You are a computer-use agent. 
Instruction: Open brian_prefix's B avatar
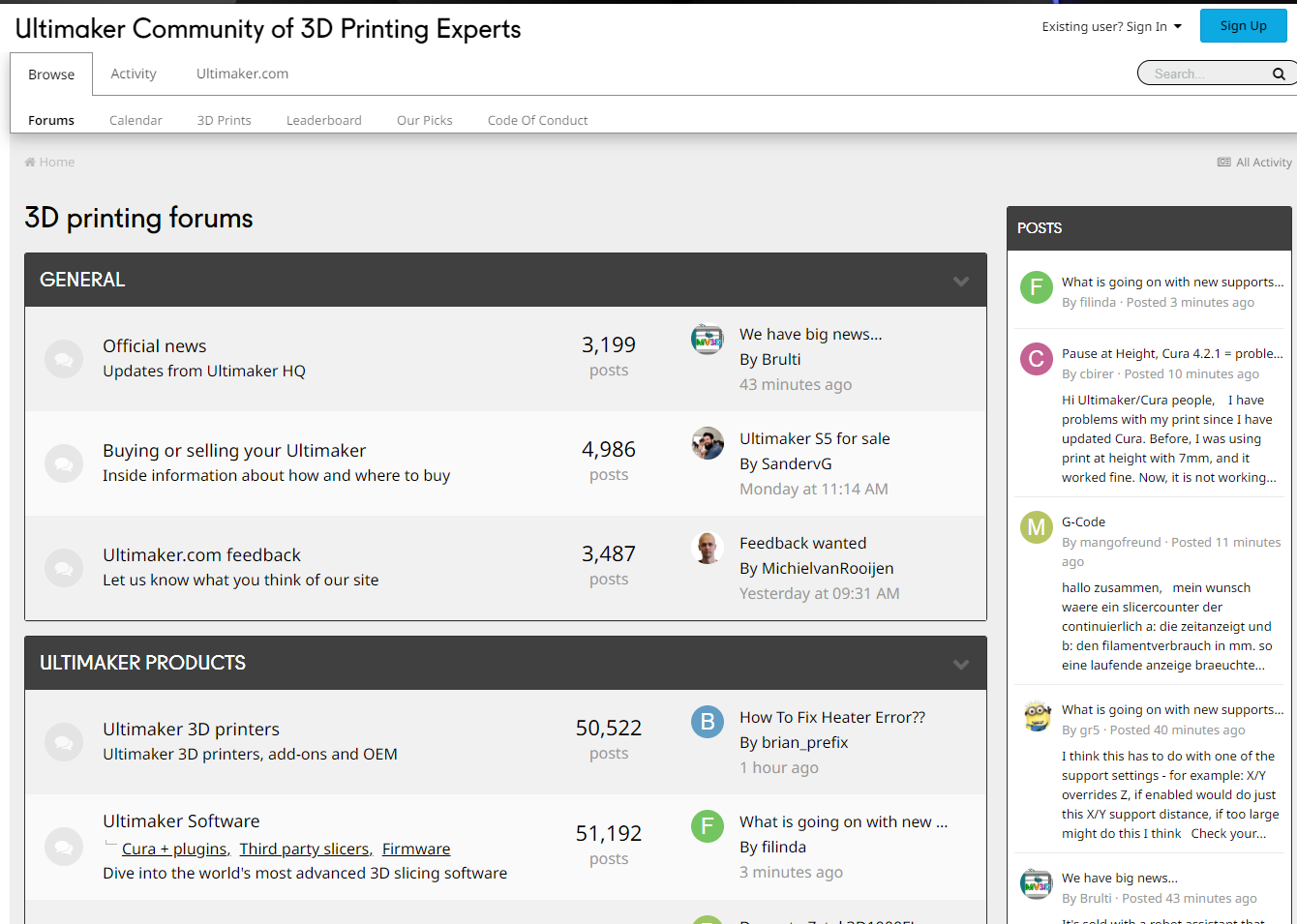pos(708,722)
